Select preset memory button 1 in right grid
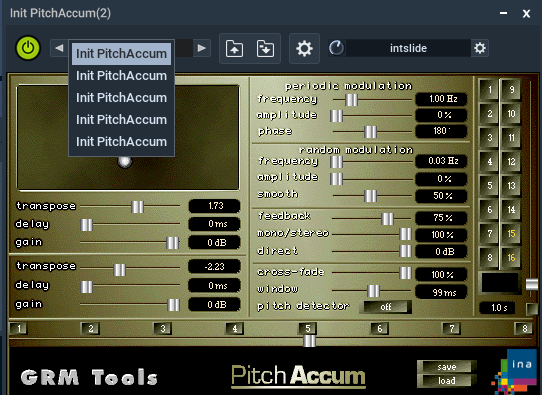The width and height of the screenshot is (542, 395). [489, 90]
